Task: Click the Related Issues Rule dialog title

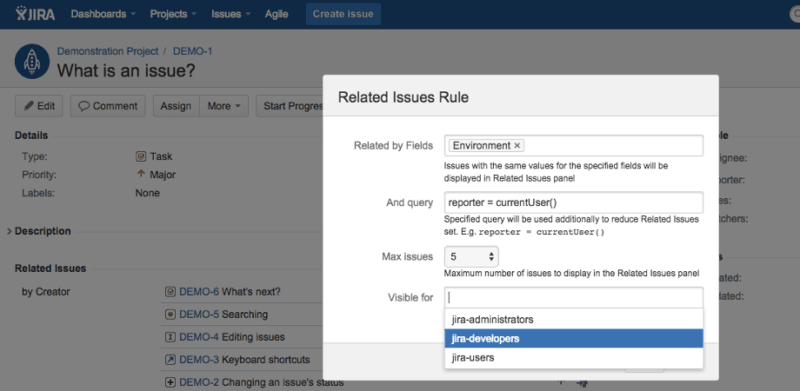Action: point(403,97)
